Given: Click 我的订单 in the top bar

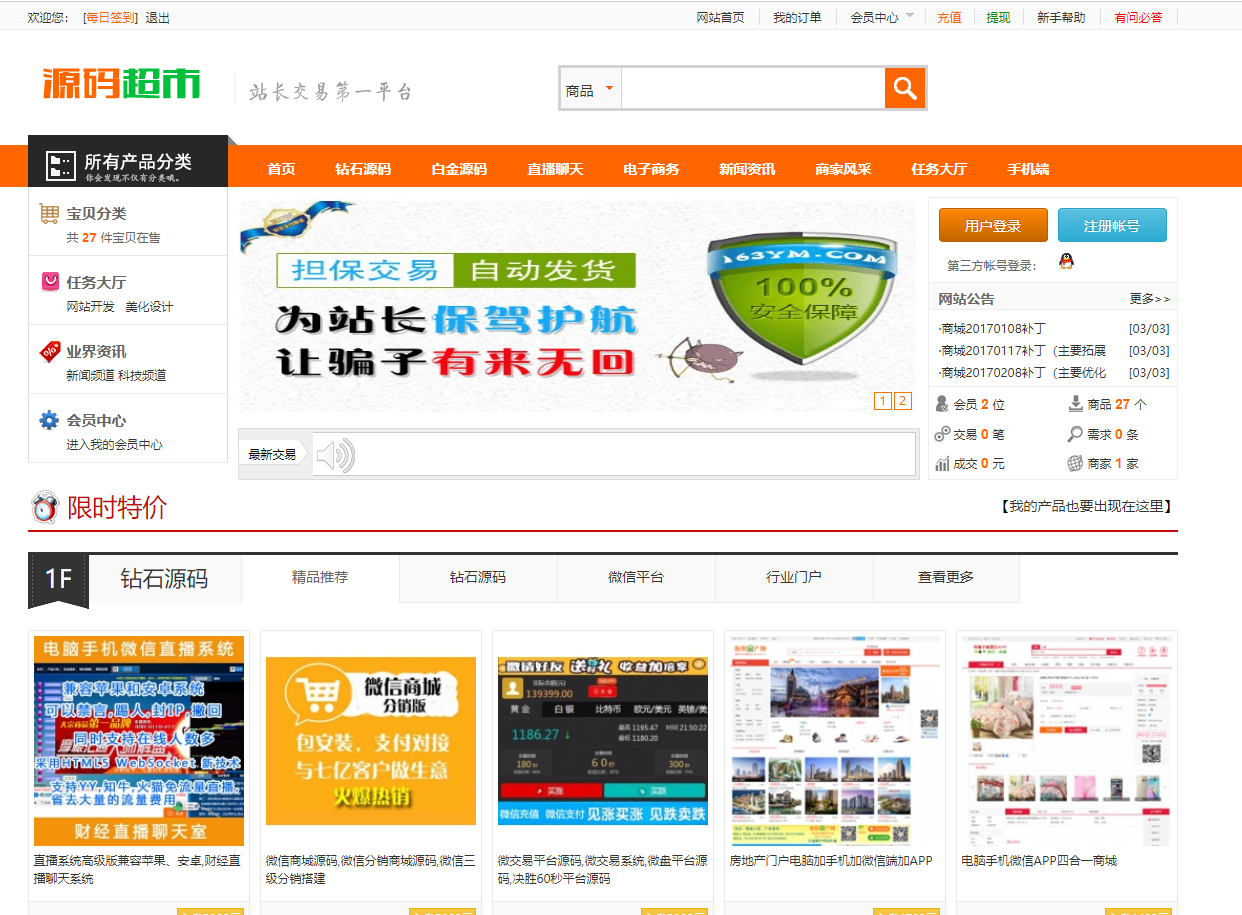Looking at the screenshot, I should [x=797, y=17].
